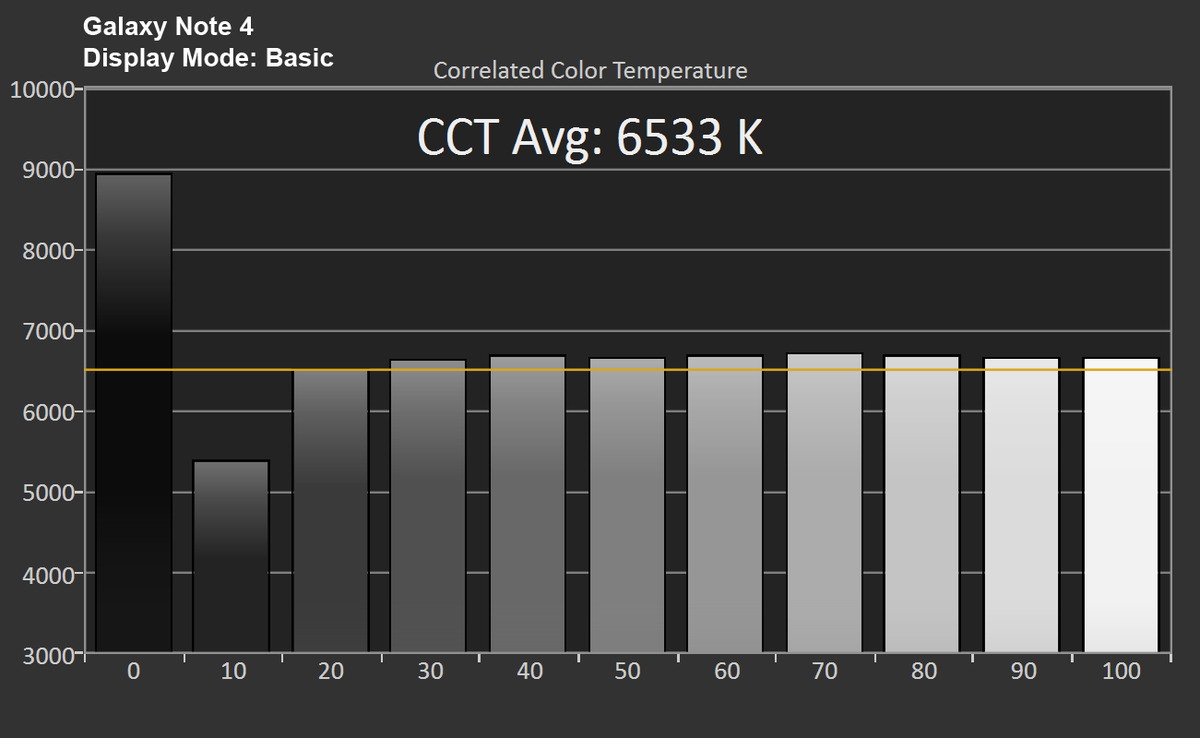
Task: Click the bar for 10 percent stimulus
Action: point(232,556)
